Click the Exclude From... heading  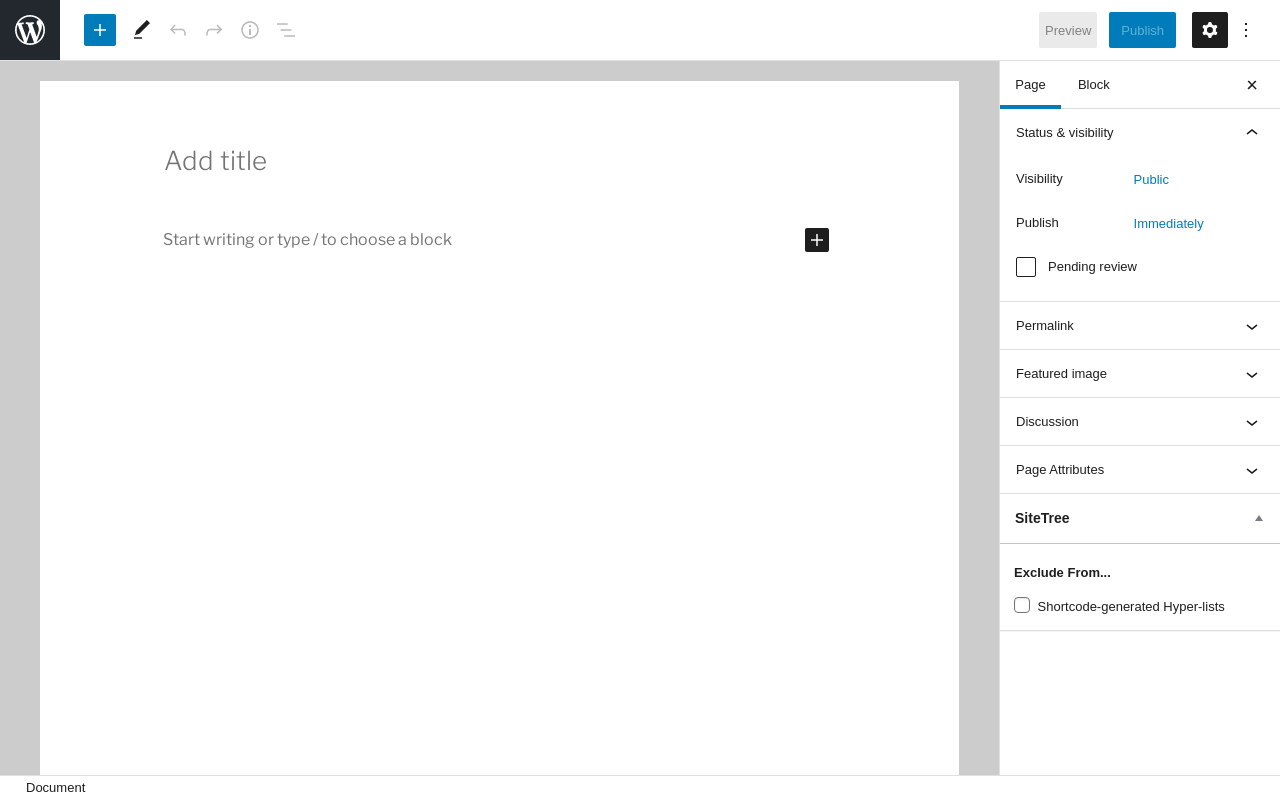click(x=1062, y=573)
